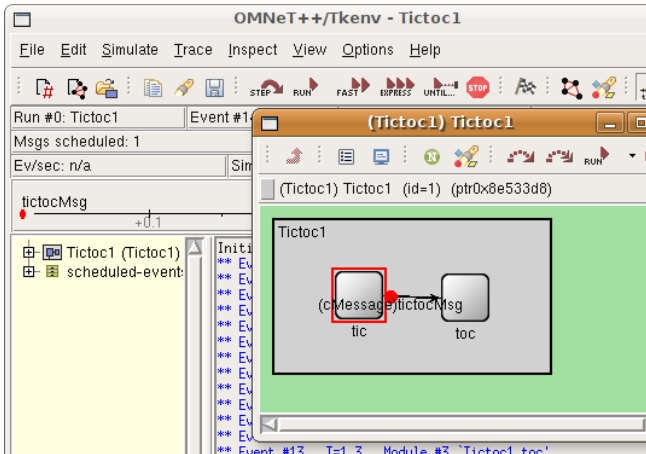This screenshot has width=646, height=454.
Task: Click the Tictoc1 label inside network box
Action: pos(302,232)
